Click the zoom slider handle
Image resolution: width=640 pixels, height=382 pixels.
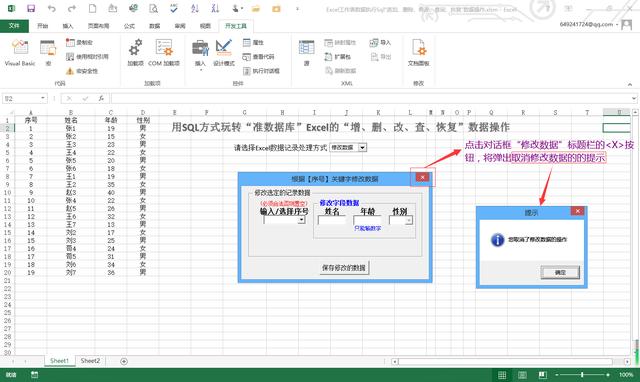[582, 375]
